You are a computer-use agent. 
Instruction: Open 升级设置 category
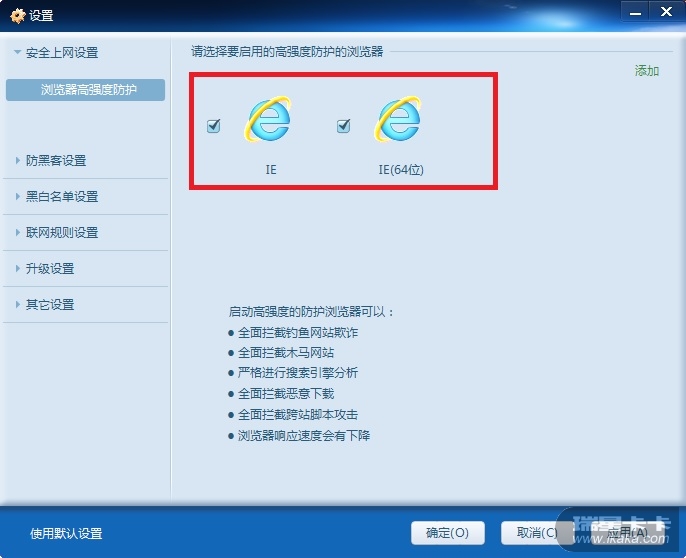coord(50,269)
